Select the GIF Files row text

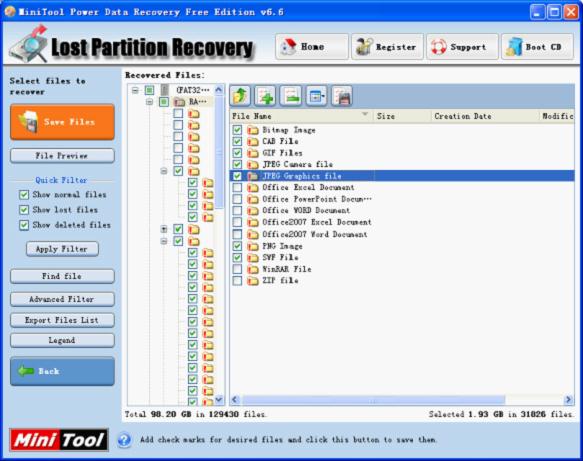point(282,153)
